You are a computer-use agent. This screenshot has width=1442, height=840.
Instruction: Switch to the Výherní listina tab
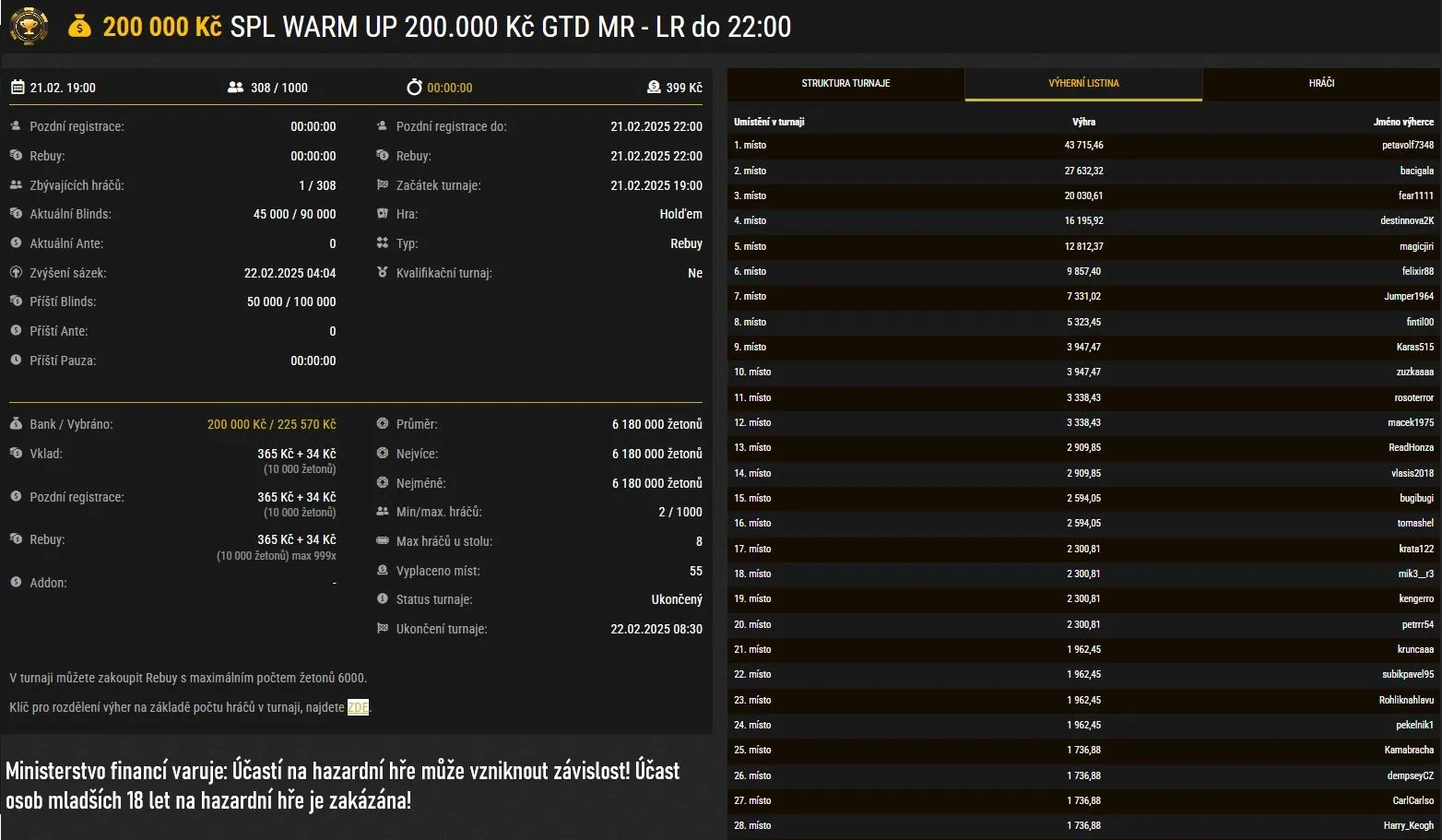coord(1083,83)
